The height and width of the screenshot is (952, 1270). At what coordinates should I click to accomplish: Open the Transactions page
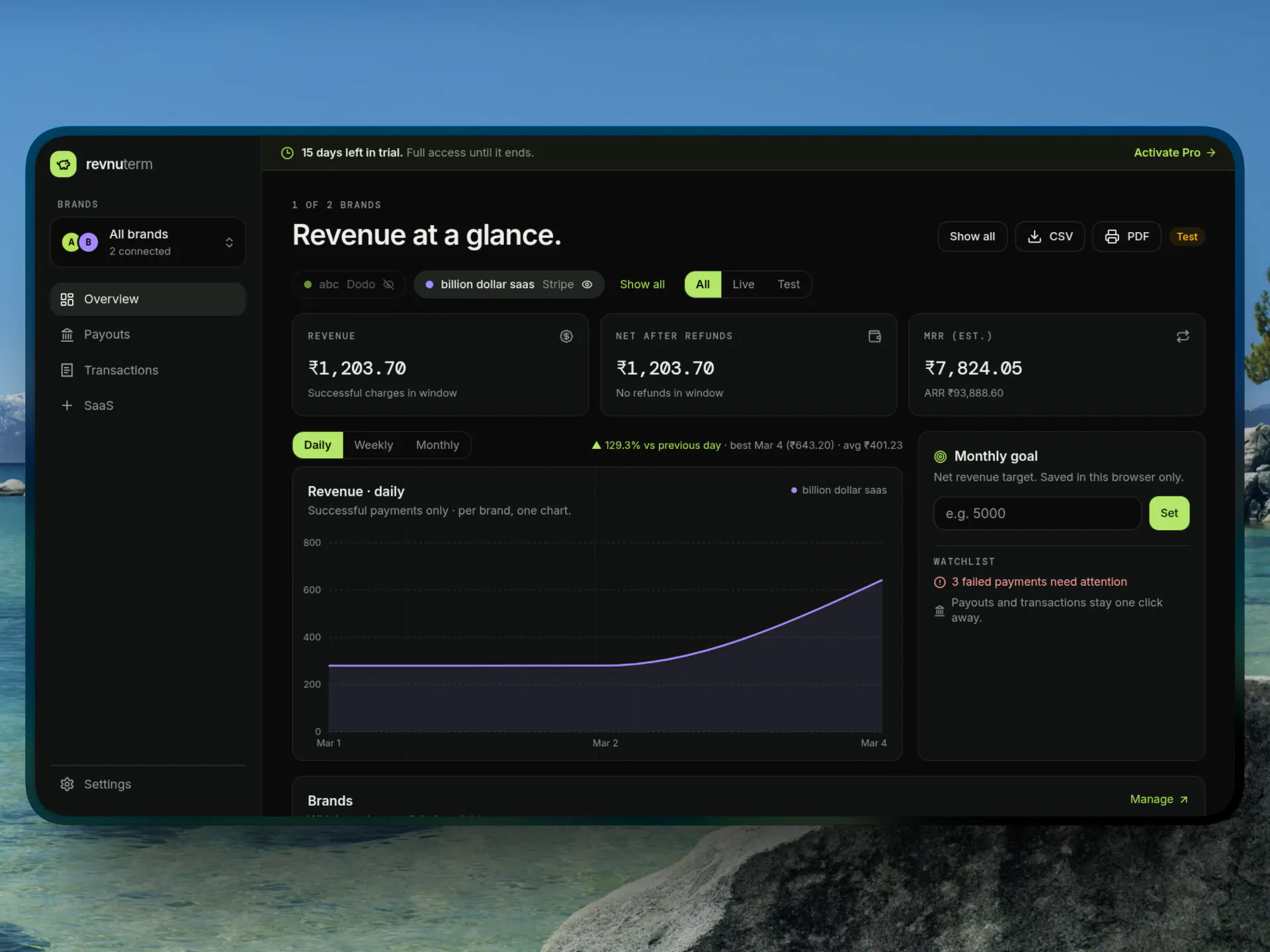[148, 370]
